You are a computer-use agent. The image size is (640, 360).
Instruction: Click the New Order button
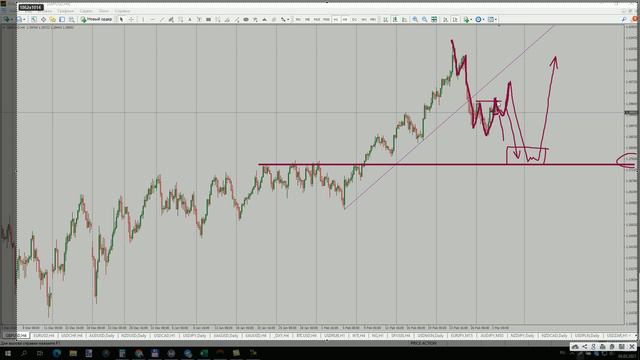(x=97, y=19)
